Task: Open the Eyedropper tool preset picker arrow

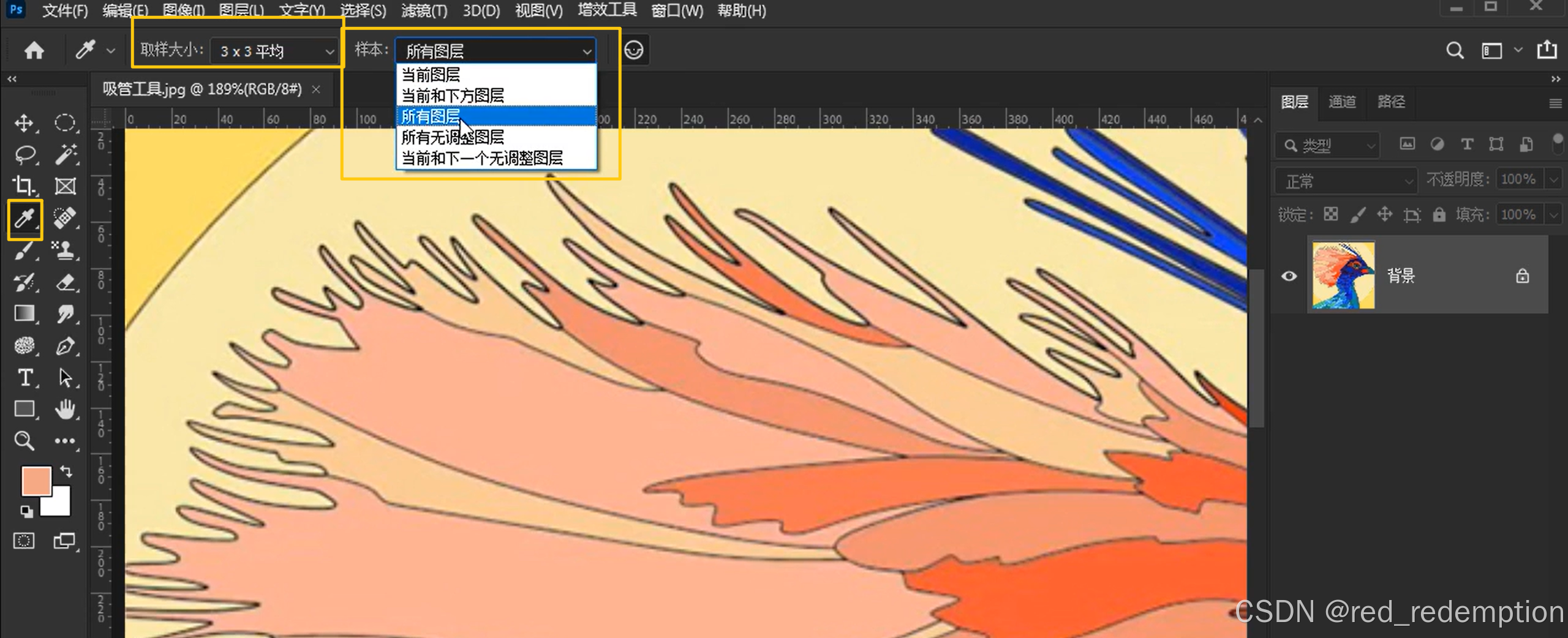Action: [x=111, y=51]
